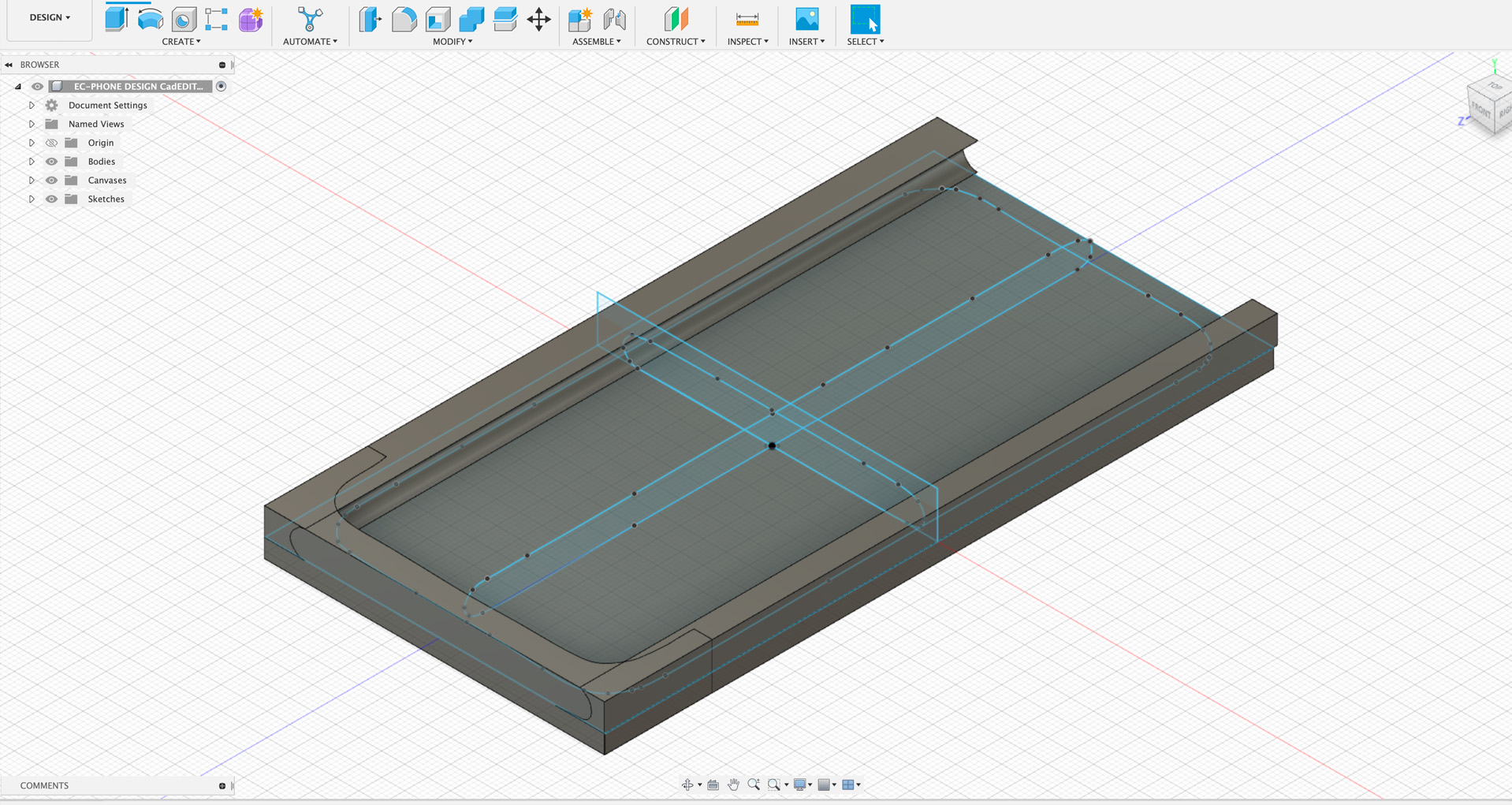The width and height of the screenshot is (1512, 805).
Task: Open the CREATE menu
Action: [x=181, y=42]
